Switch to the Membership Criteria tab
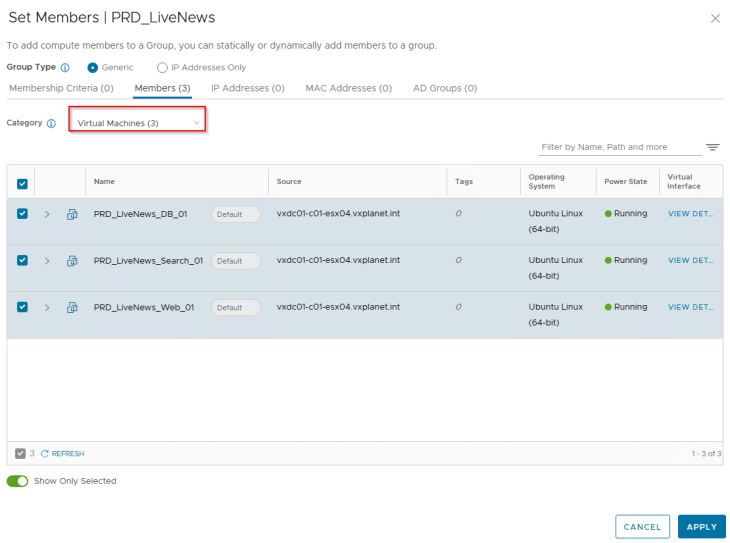 click(x=61, y=88)
